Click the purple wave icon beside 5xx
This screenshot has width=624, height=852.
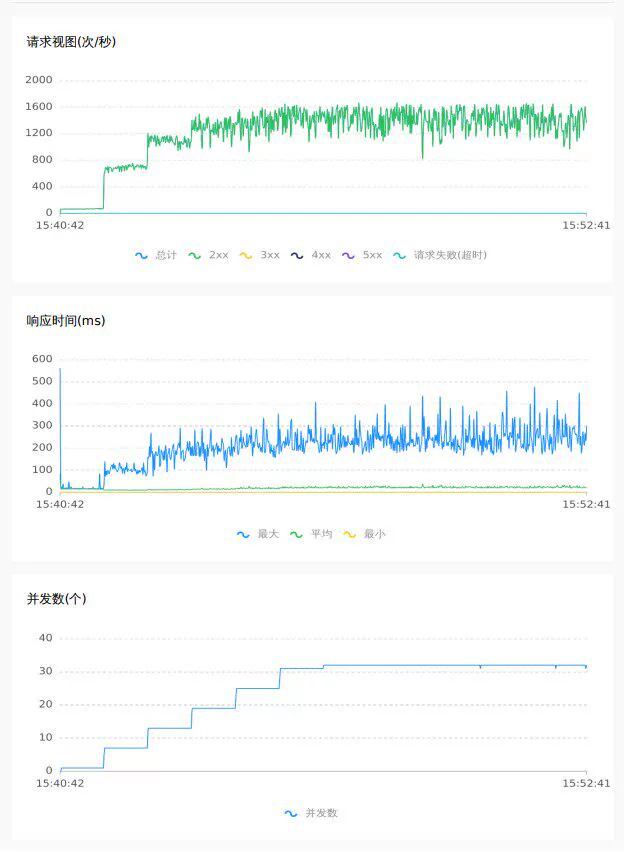click(x=348, y=255)
